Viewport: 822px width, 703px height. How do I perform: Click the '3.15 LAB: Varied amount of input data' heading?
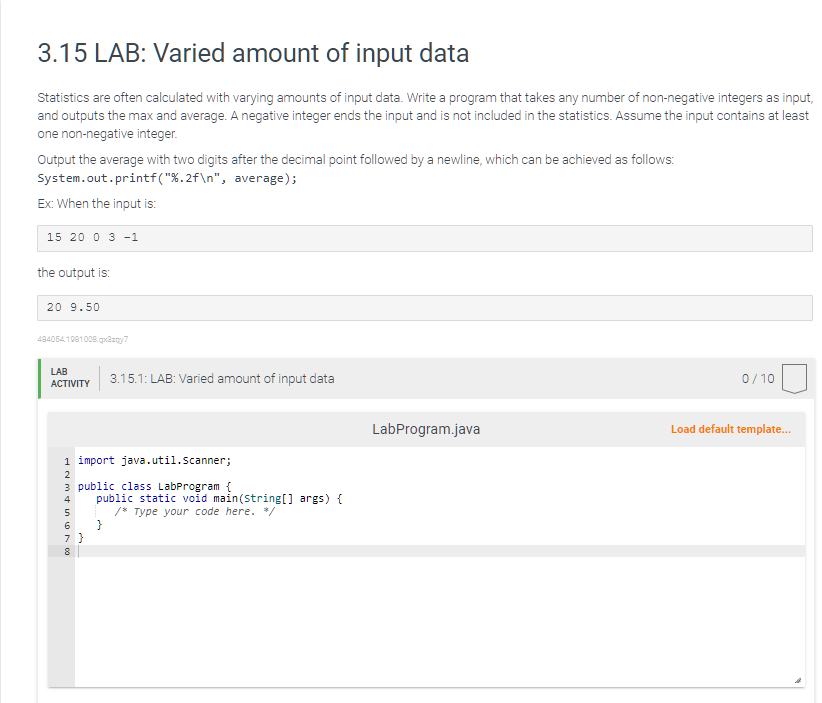tap(253, 53)
